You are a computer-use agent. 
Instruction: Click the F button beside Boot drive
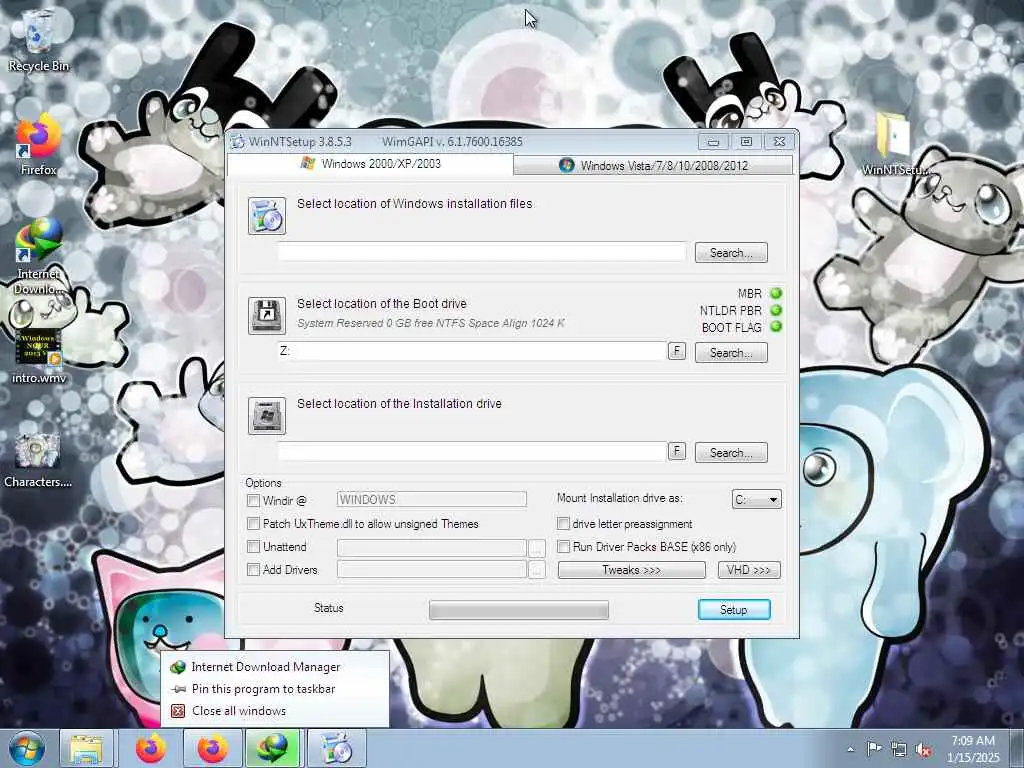click(677, 351)
